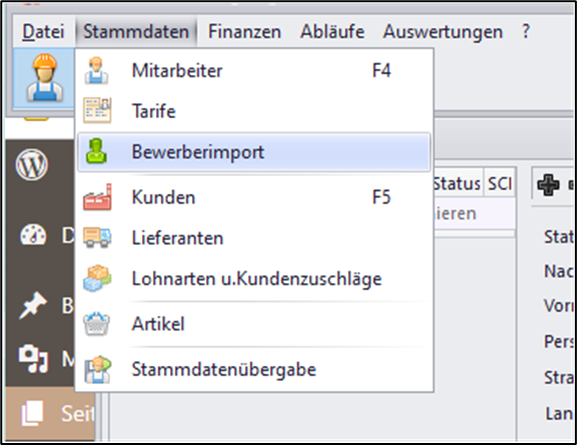Click the Artikel shopping basket icon
This screenshot has width=577, height=445.
point(96,324)
